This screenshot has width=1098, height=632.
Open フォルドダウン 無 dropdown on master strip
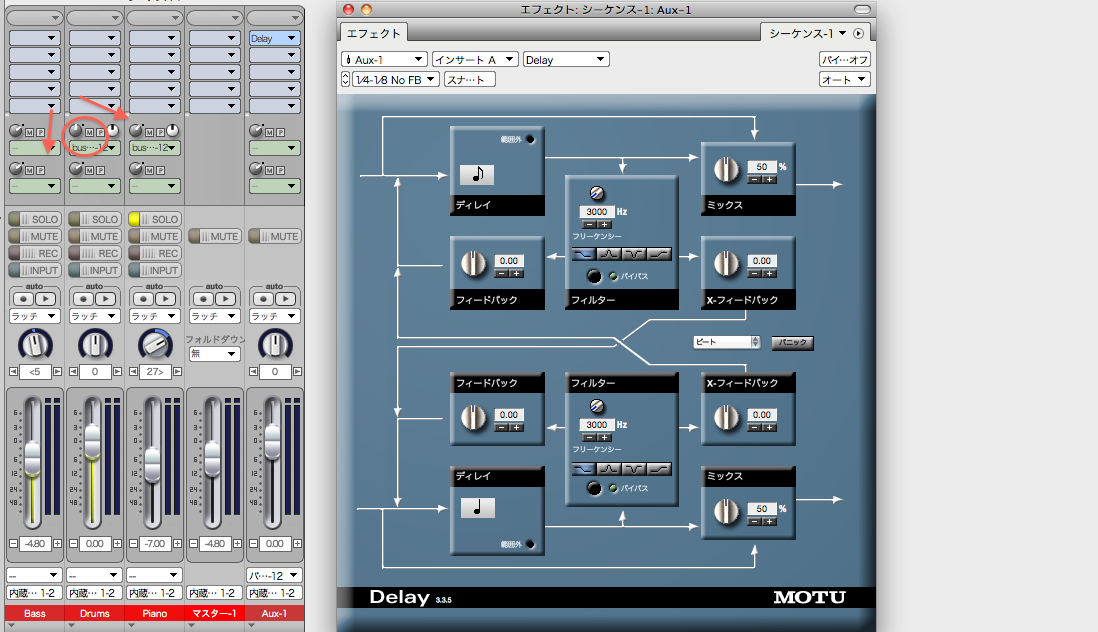pos(214,354)
